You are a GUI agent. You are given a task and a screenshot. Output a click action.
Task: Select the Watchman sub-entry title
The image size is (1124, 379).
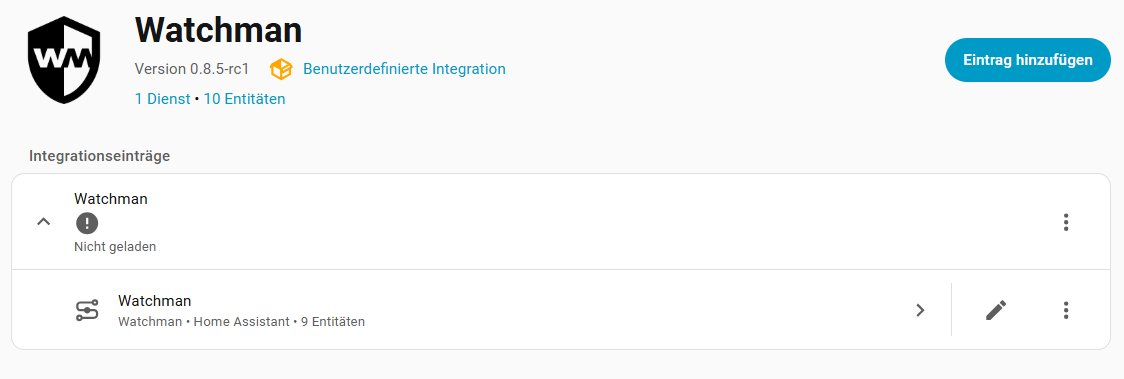(155, 300)
